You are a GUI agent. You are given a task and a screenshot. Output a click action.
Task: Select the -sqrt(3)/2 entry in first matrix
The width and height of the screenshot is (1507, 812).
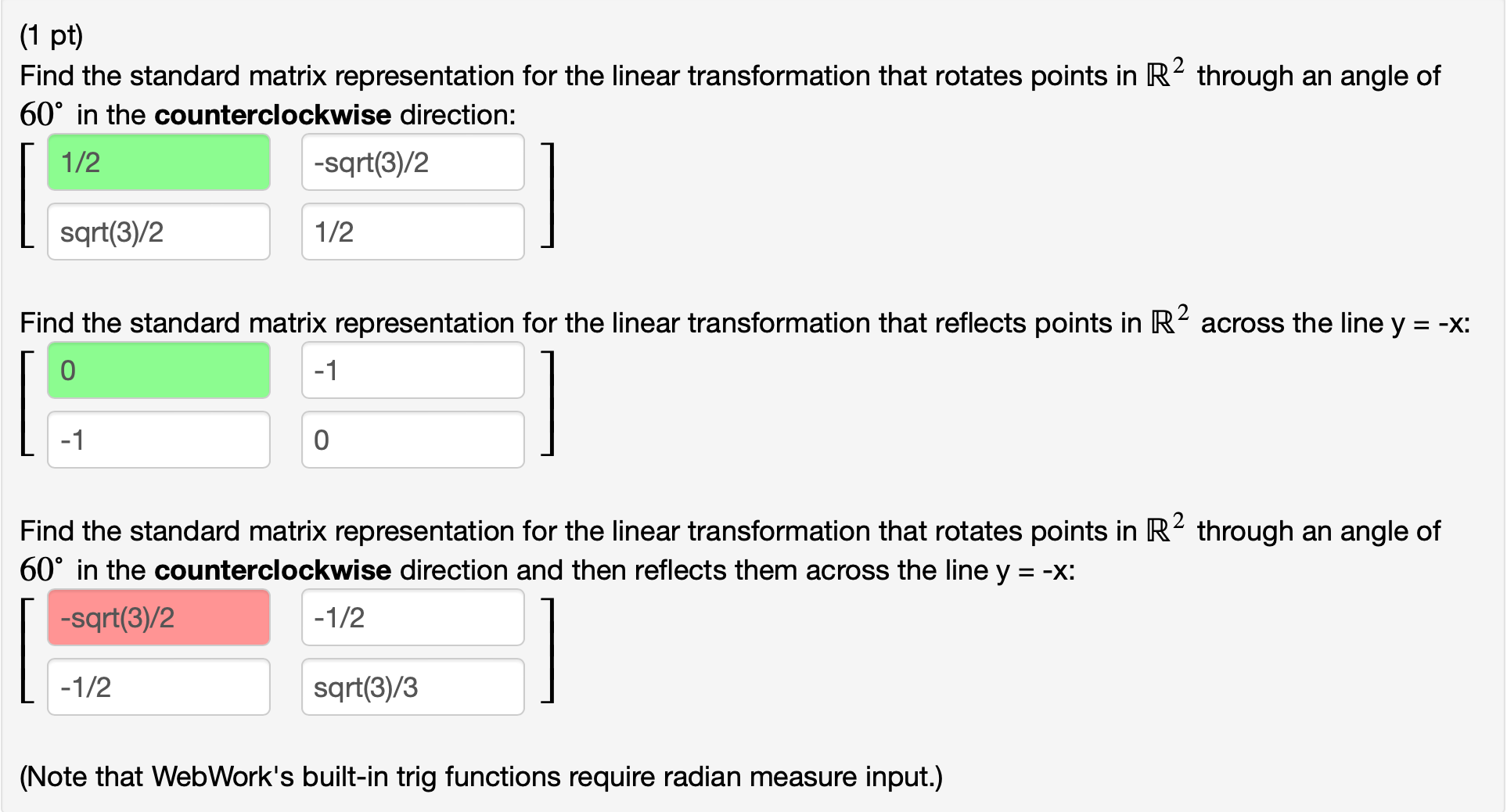pyautogui.click(x=412, y=162)
